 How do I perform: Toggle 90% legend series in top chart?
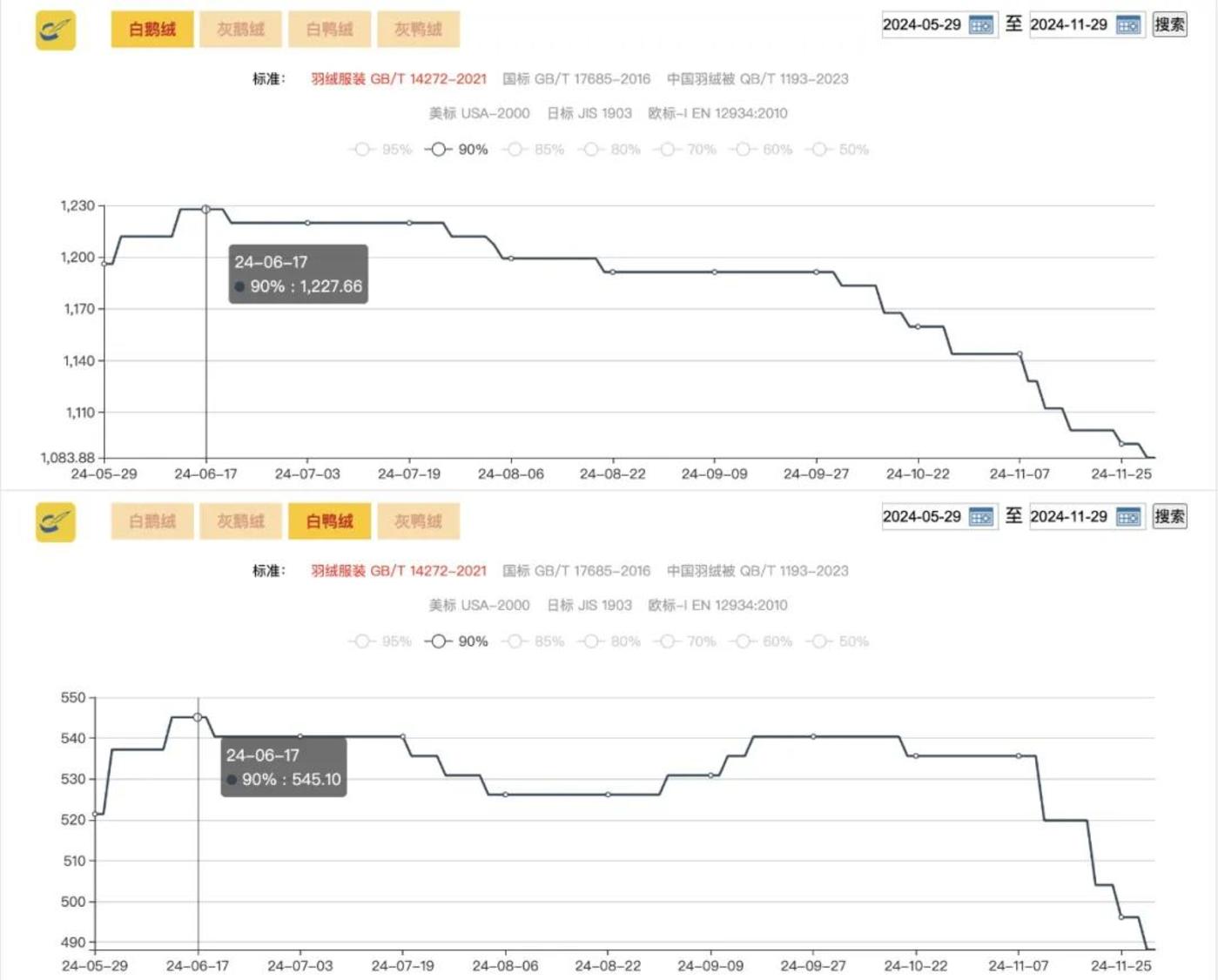pos(457,150)
